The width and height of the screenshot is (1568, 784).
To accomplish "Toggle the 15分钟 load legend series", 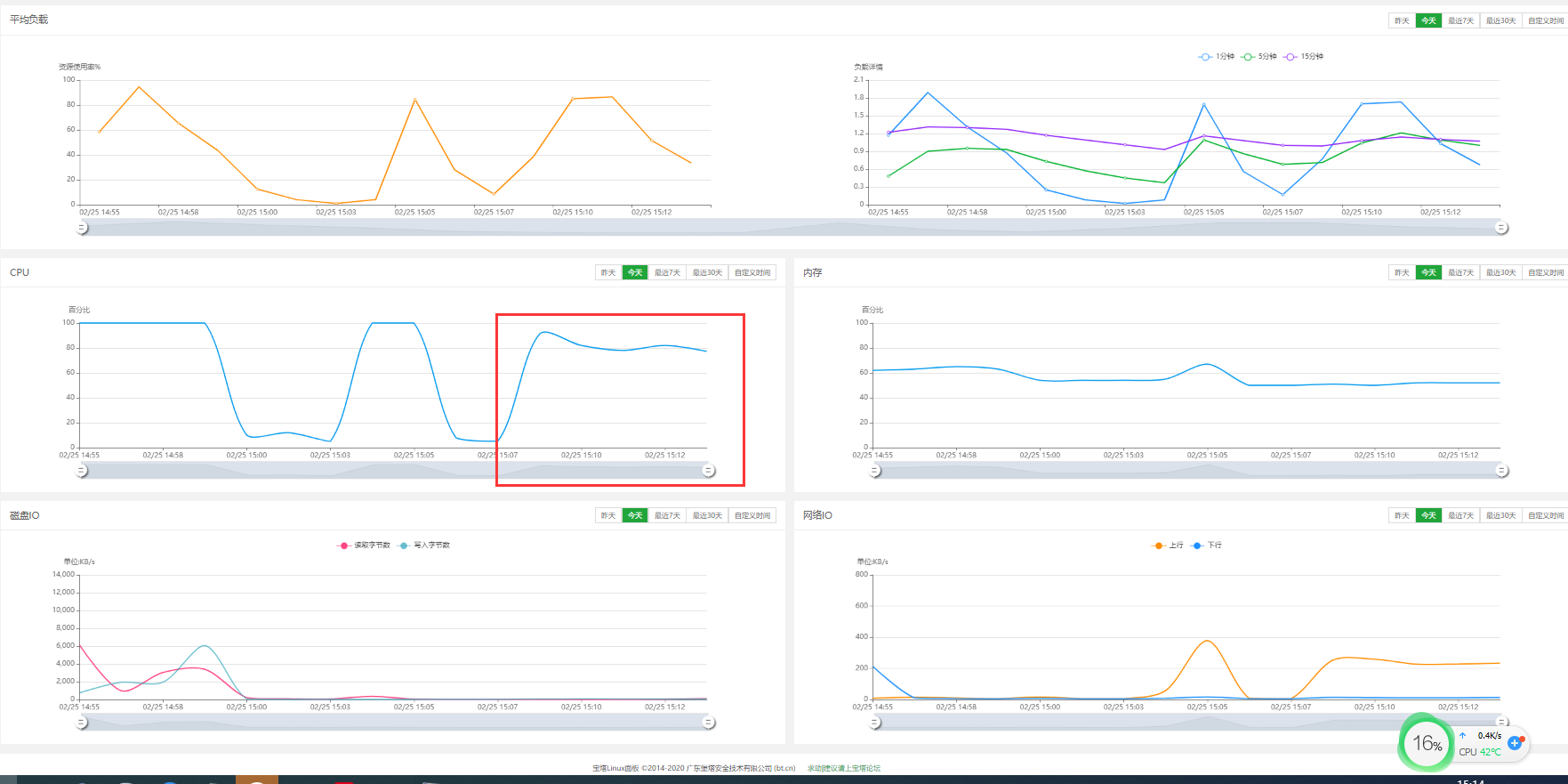I will (1303, 56).
